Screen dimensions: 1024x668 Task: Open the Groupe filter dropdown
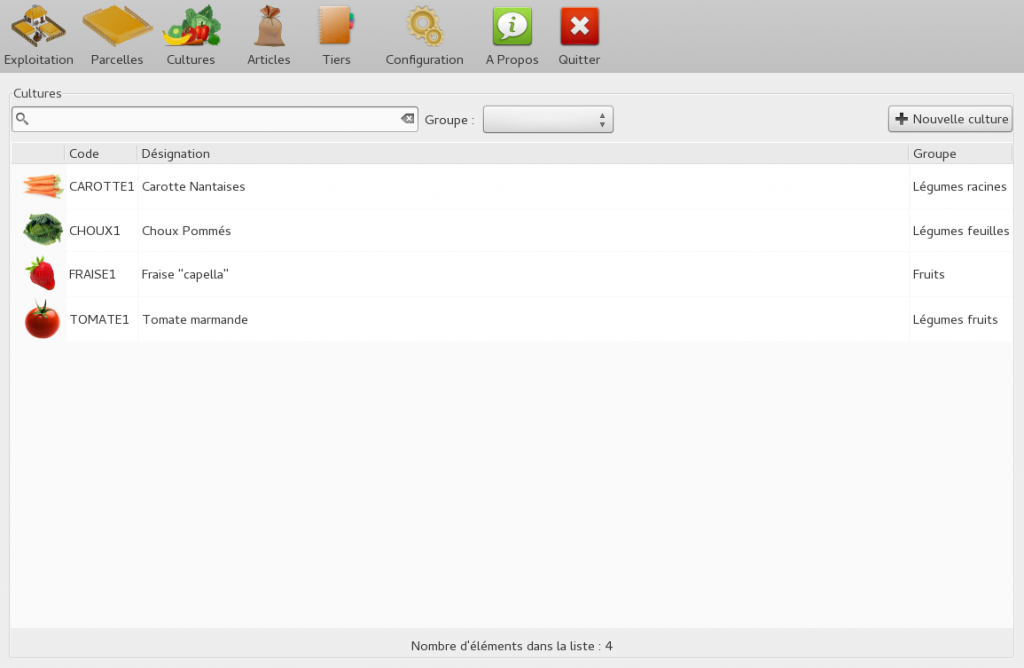point(548,119)
